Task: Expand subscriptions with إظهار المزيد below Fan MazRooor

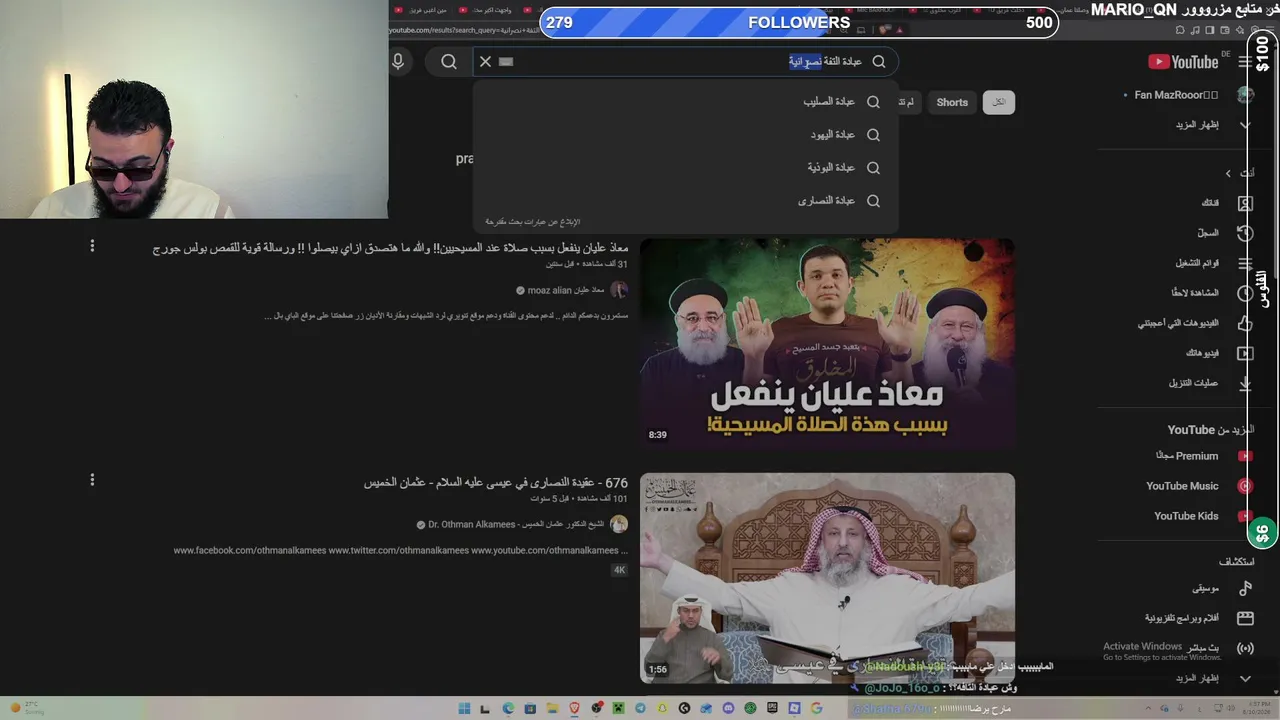Action: tap(1210, 125)
